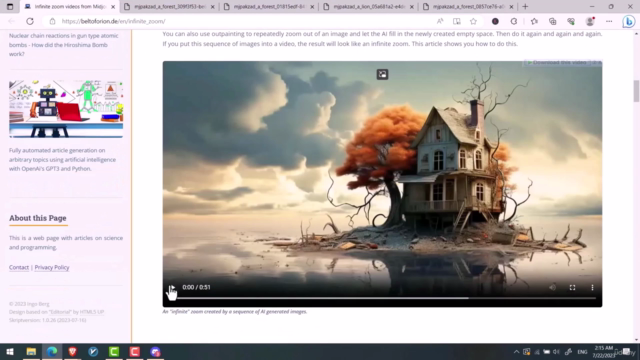Open the Favorites list icon
This screenshot has width=640, height=360.
point(534,21)
